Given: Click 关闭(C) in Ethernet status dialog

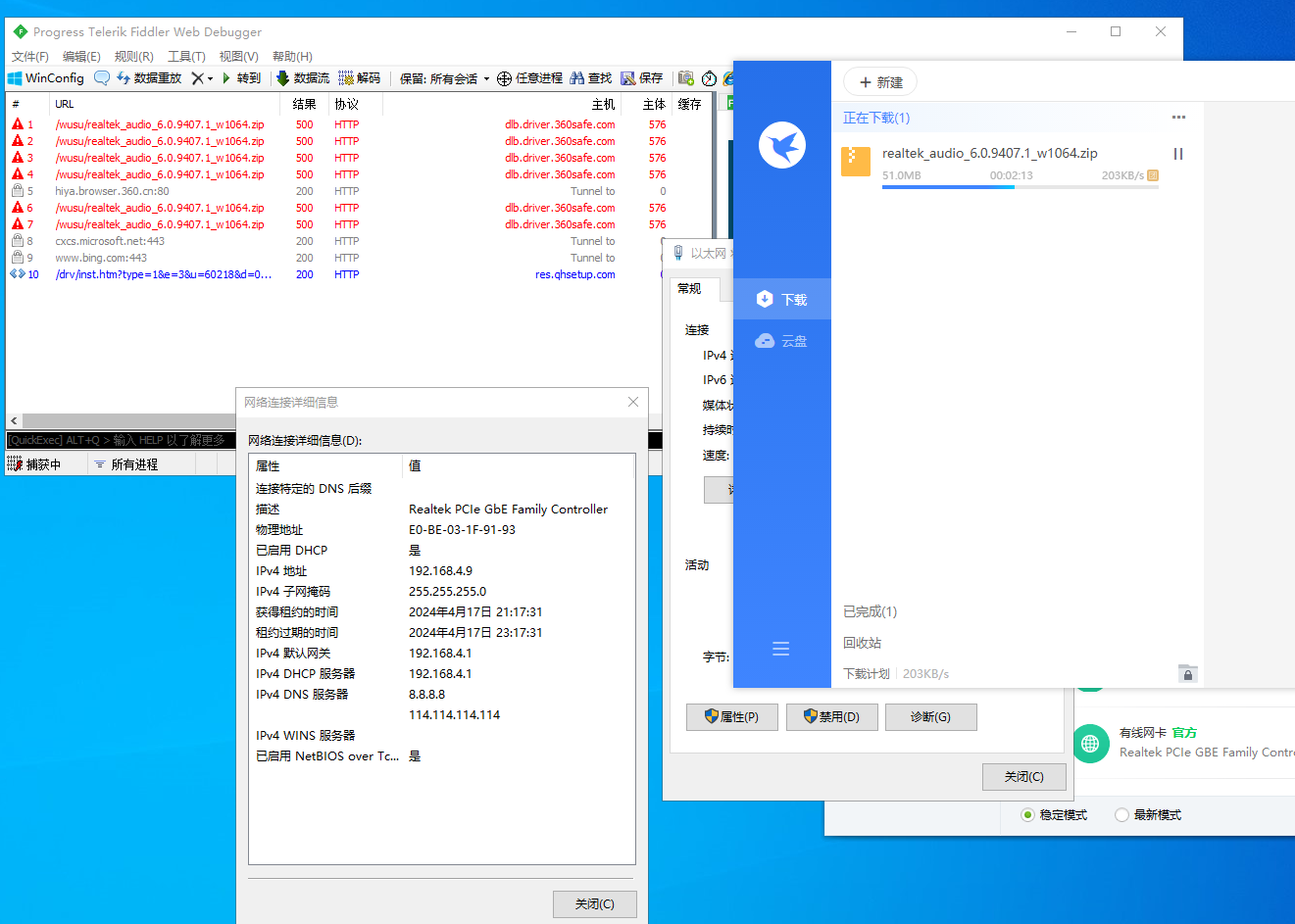Looking at the screenshot, I should pyautogui.click(x=1024, y=777).
